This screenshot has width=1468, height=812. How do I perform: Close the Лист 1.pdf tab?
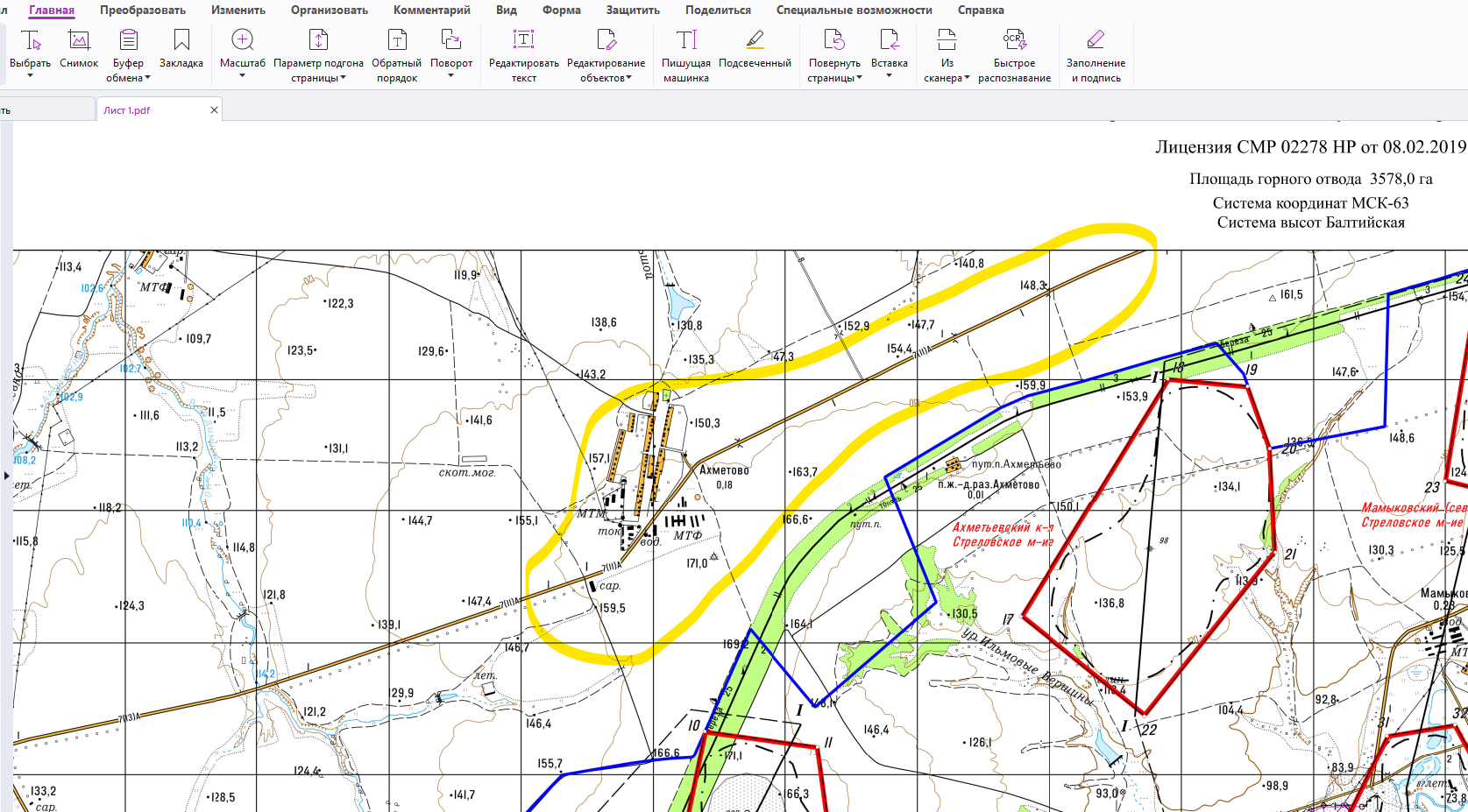(214, 110)
